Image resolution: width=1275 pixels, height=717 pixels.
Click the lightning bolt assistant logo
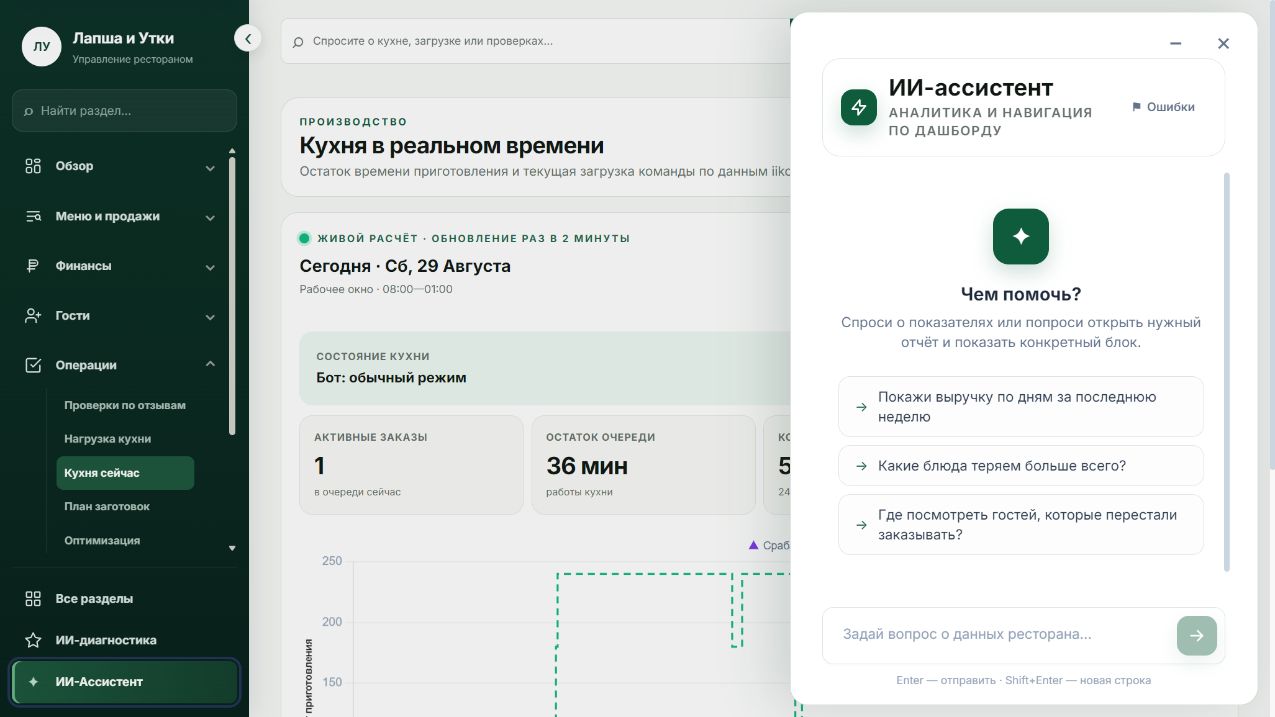click(859, 107)
